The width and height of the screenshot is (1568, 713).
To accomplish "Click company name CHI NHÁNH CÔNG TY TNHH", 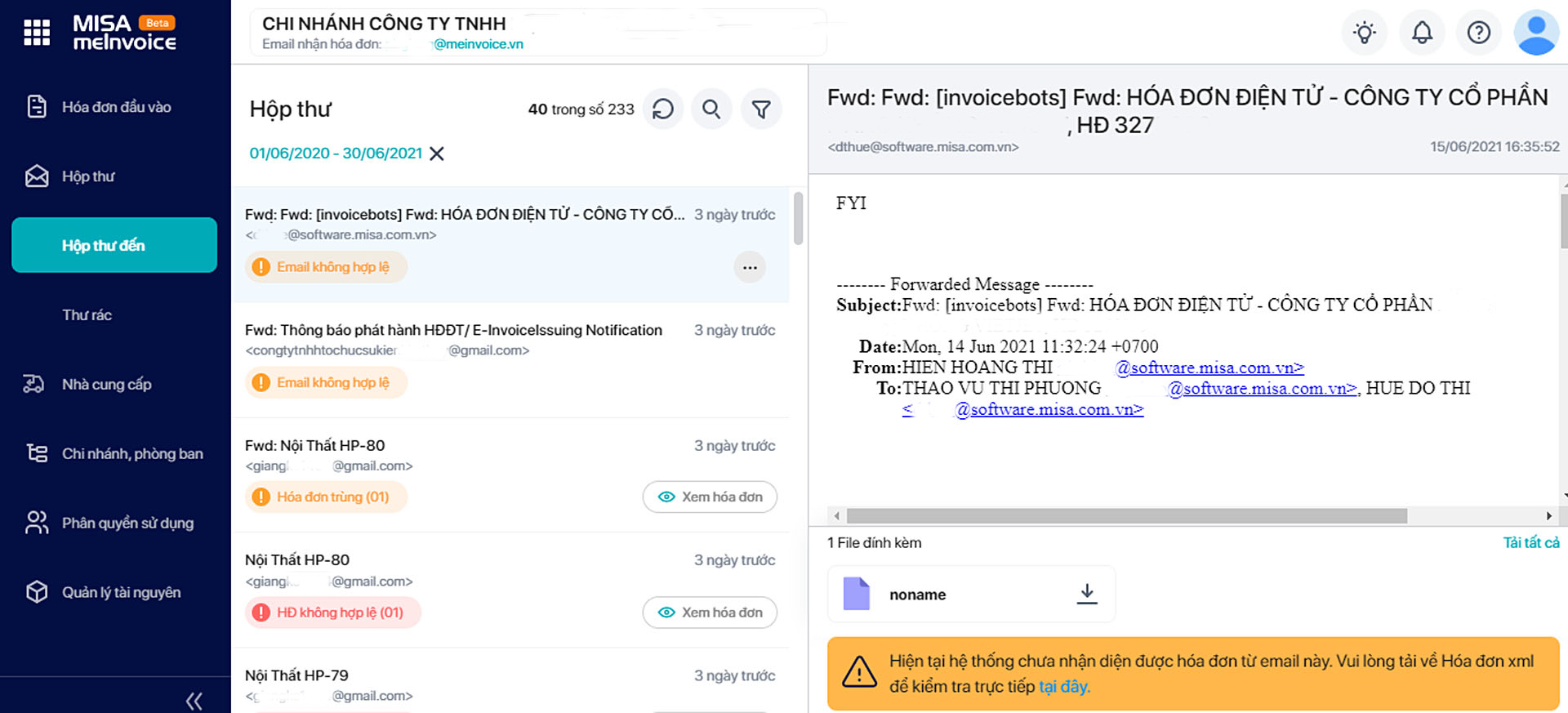I will coord(384,24).
